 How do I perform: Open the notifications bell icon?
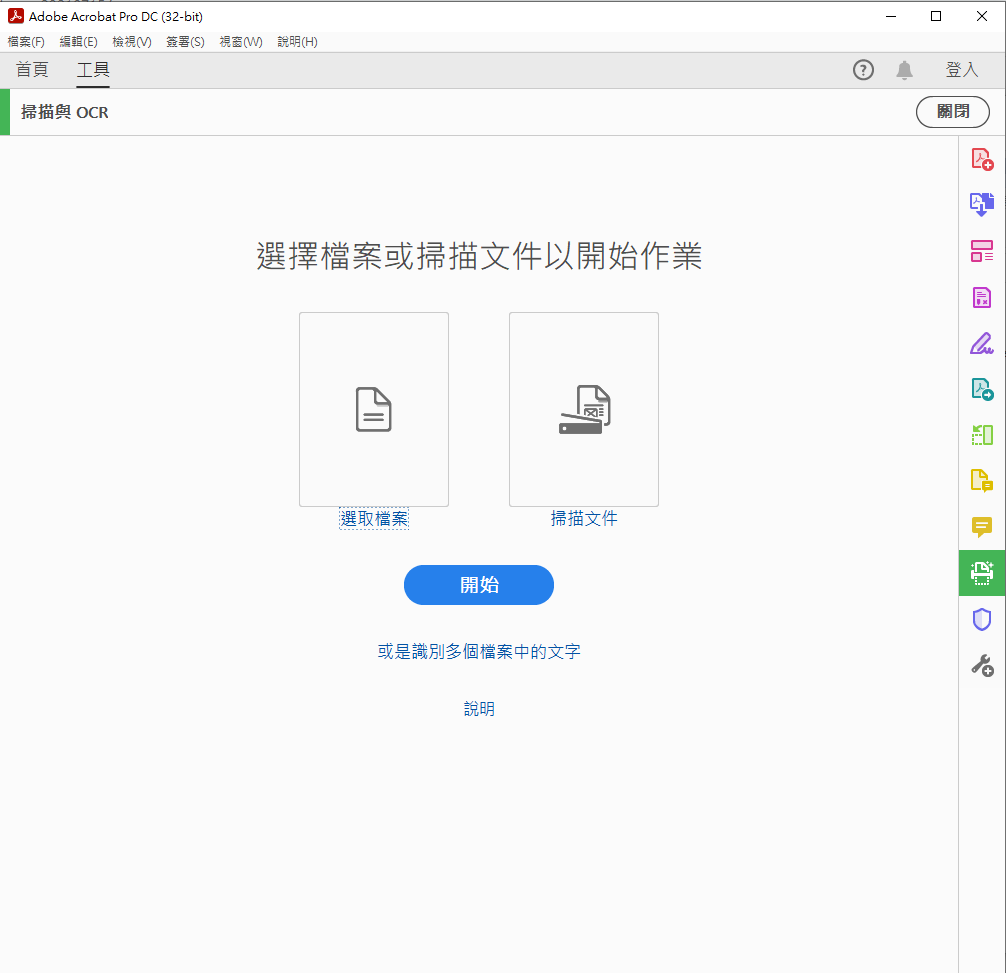(904, 70)
